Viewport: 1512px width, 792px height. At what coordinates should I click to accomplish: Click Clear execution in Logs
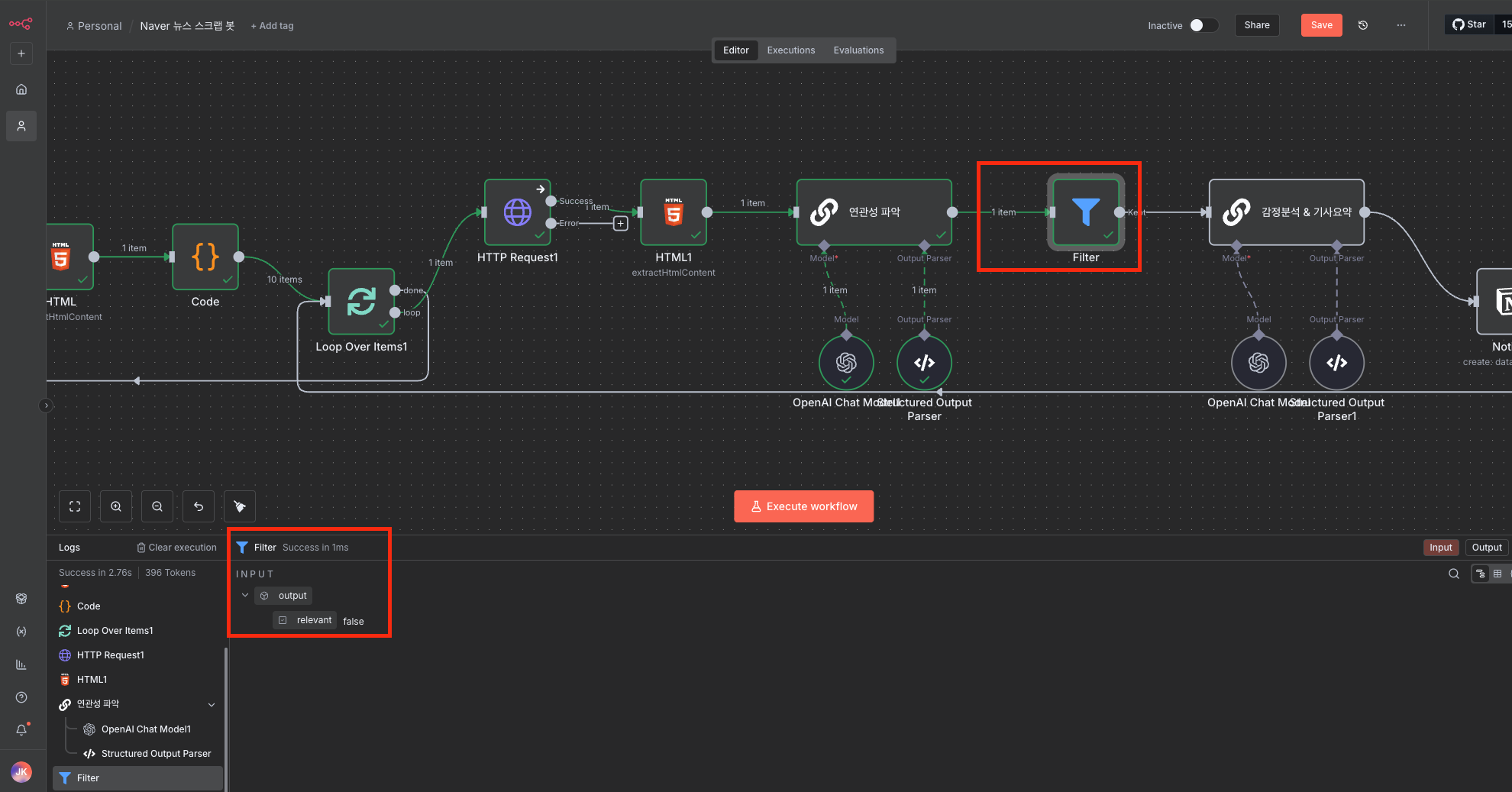coord(176,548)
